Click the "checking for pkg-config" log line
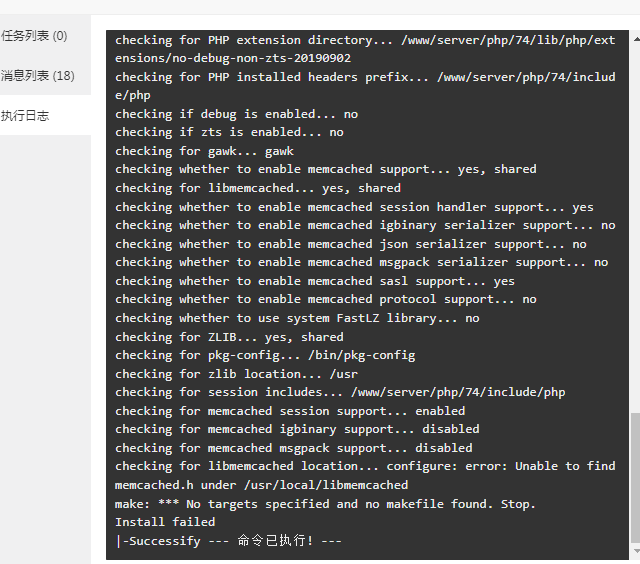The width and height of the screenshot is (640, 564). point(265,355)
